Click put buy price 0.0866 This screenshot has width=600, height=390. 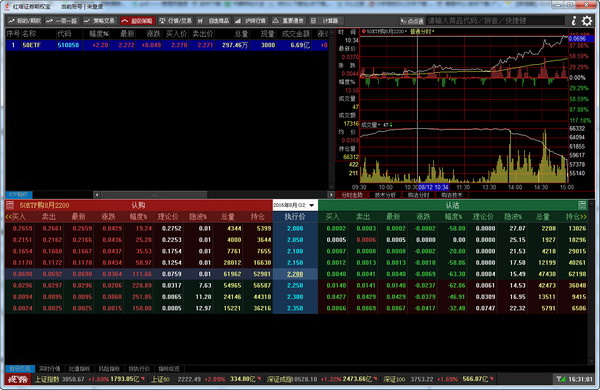pyautogui.click(x=336, y=308)
